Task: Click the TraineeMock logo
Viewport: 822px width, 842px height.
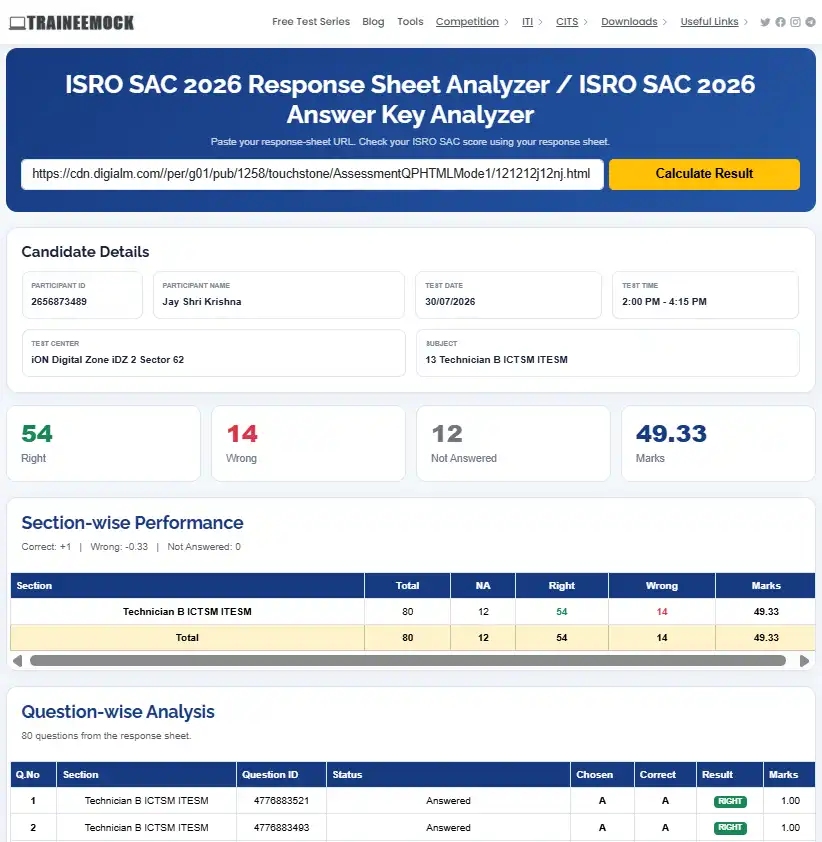Action: (x=71, y=23)
